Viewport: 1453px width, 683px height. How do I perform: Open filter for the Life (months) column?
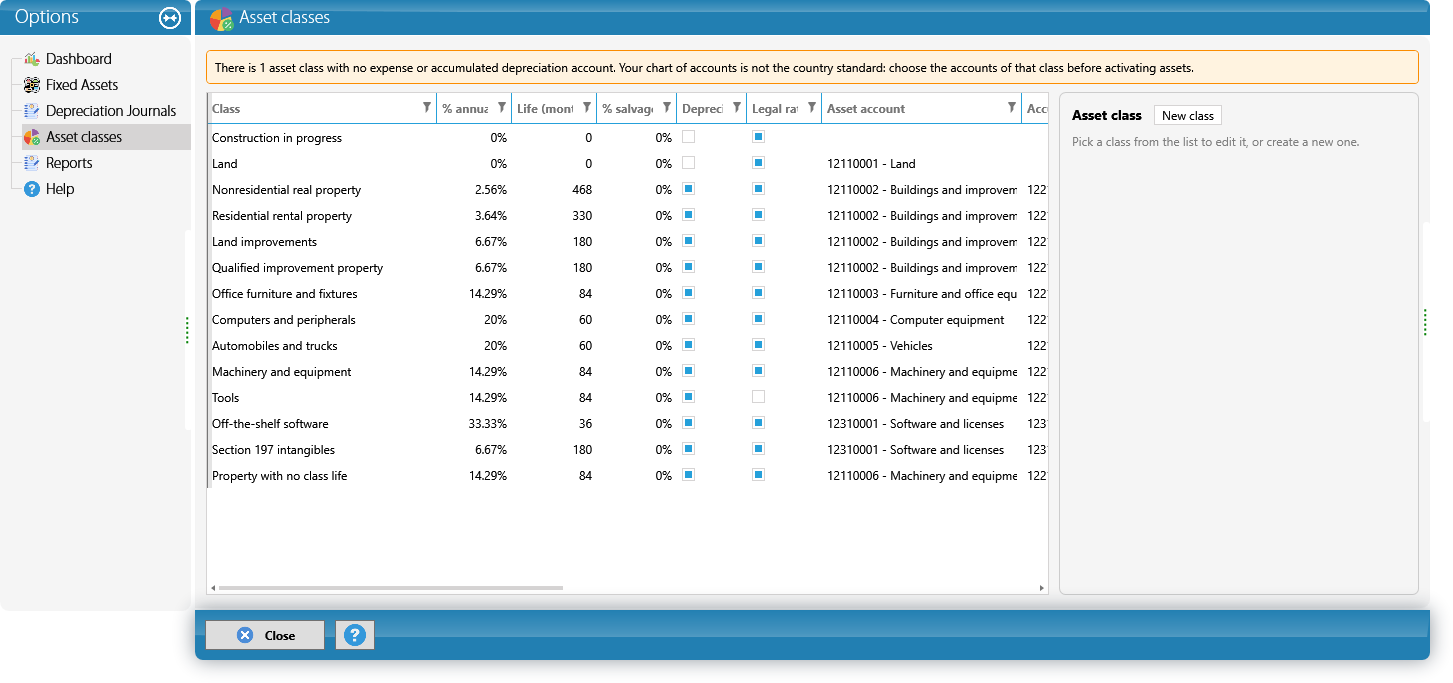[586, 108]
